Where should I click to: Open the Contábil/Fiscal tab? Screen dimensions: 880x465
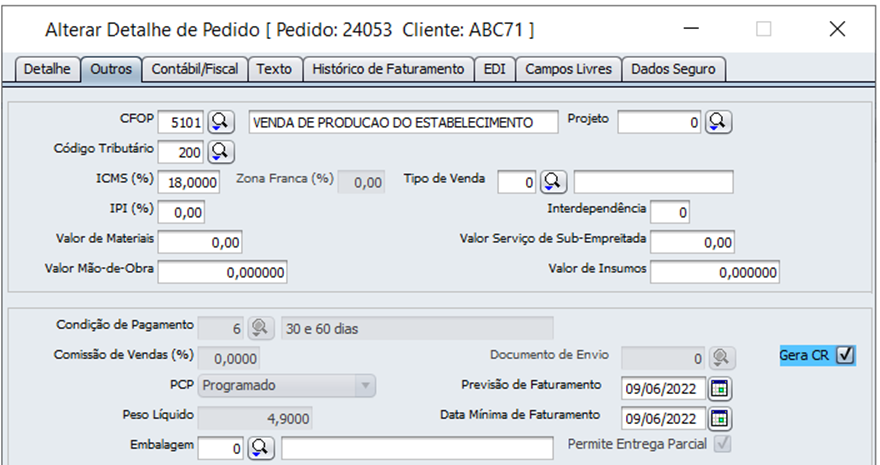click(195, 69)
